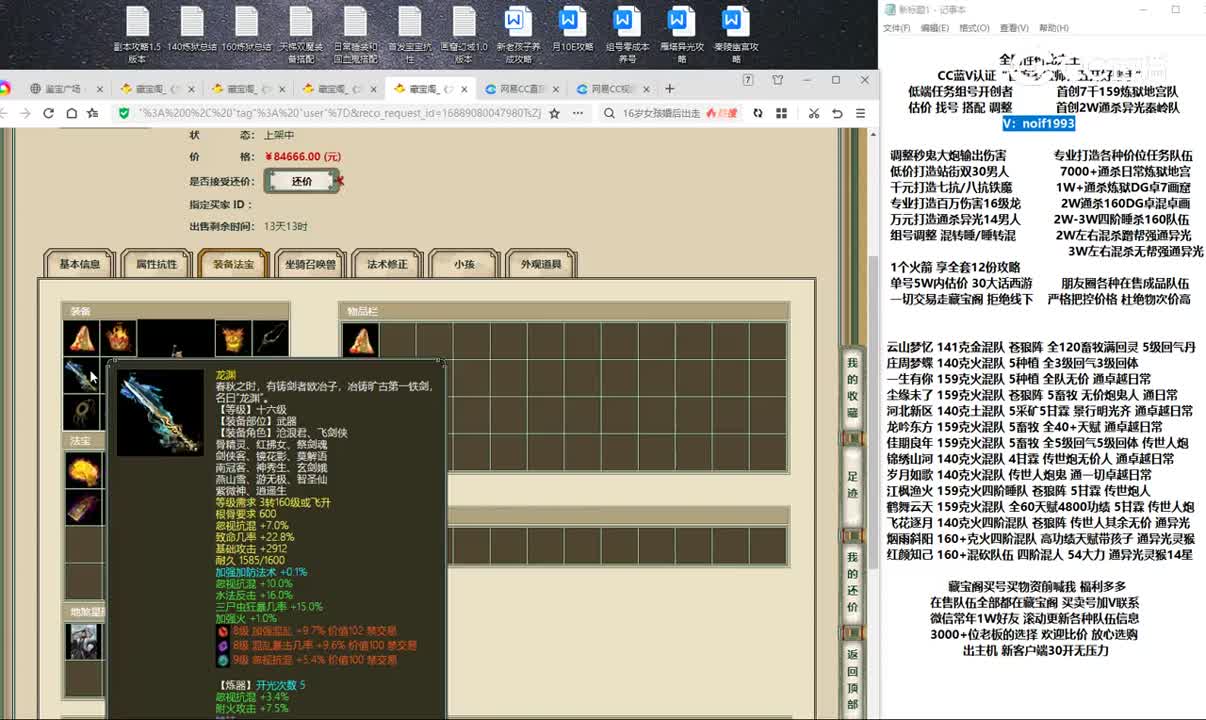The height and width of the screenshot is (720, 1206).
Task: Open Notepad 编辑(E) menu
Action: click(935, 28)
